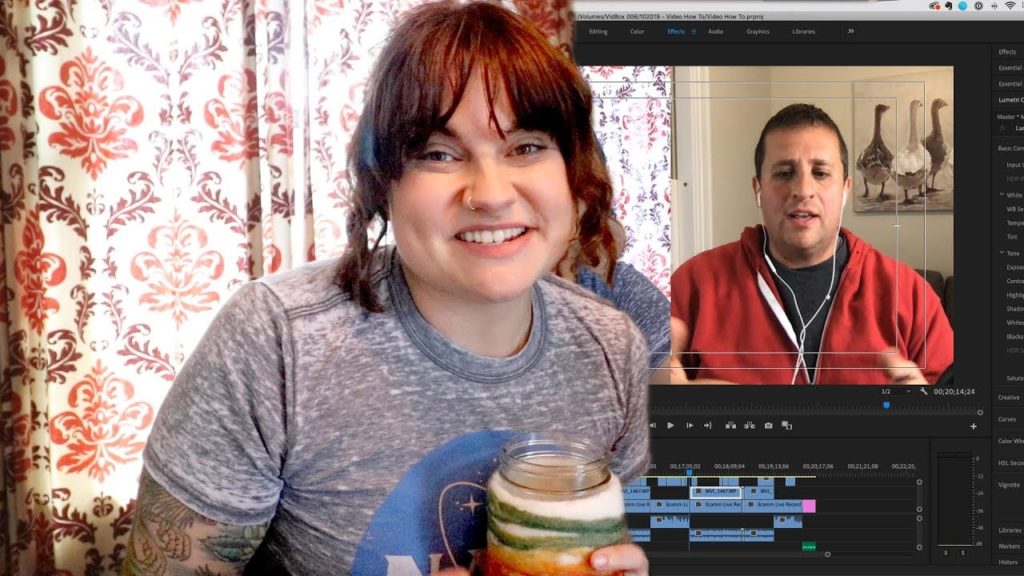Open the Program monitor wrench settings icon

click(x=925, y=391)
